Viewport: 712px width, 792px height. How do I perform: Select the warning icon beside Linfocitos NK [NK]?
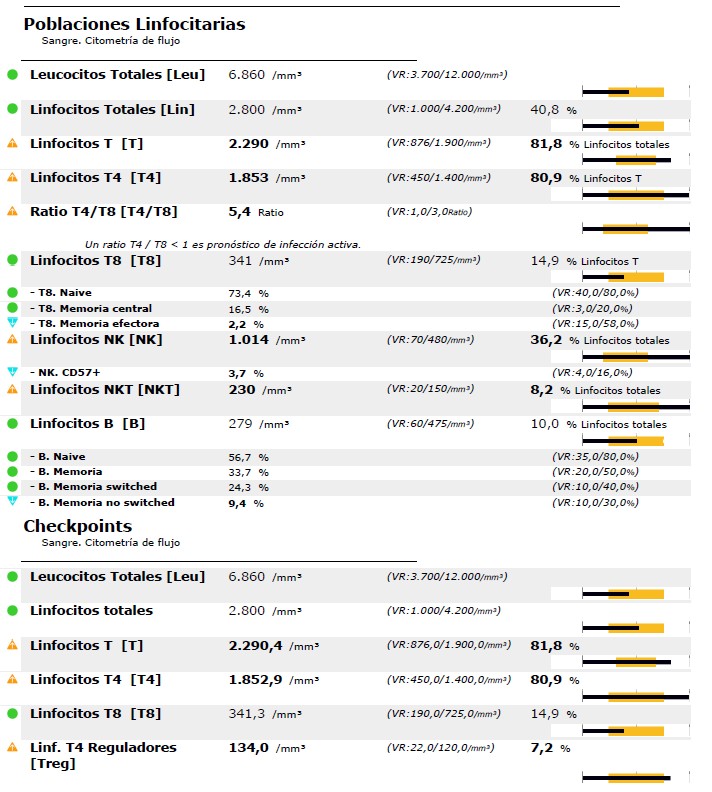click(x=12, y=339)
